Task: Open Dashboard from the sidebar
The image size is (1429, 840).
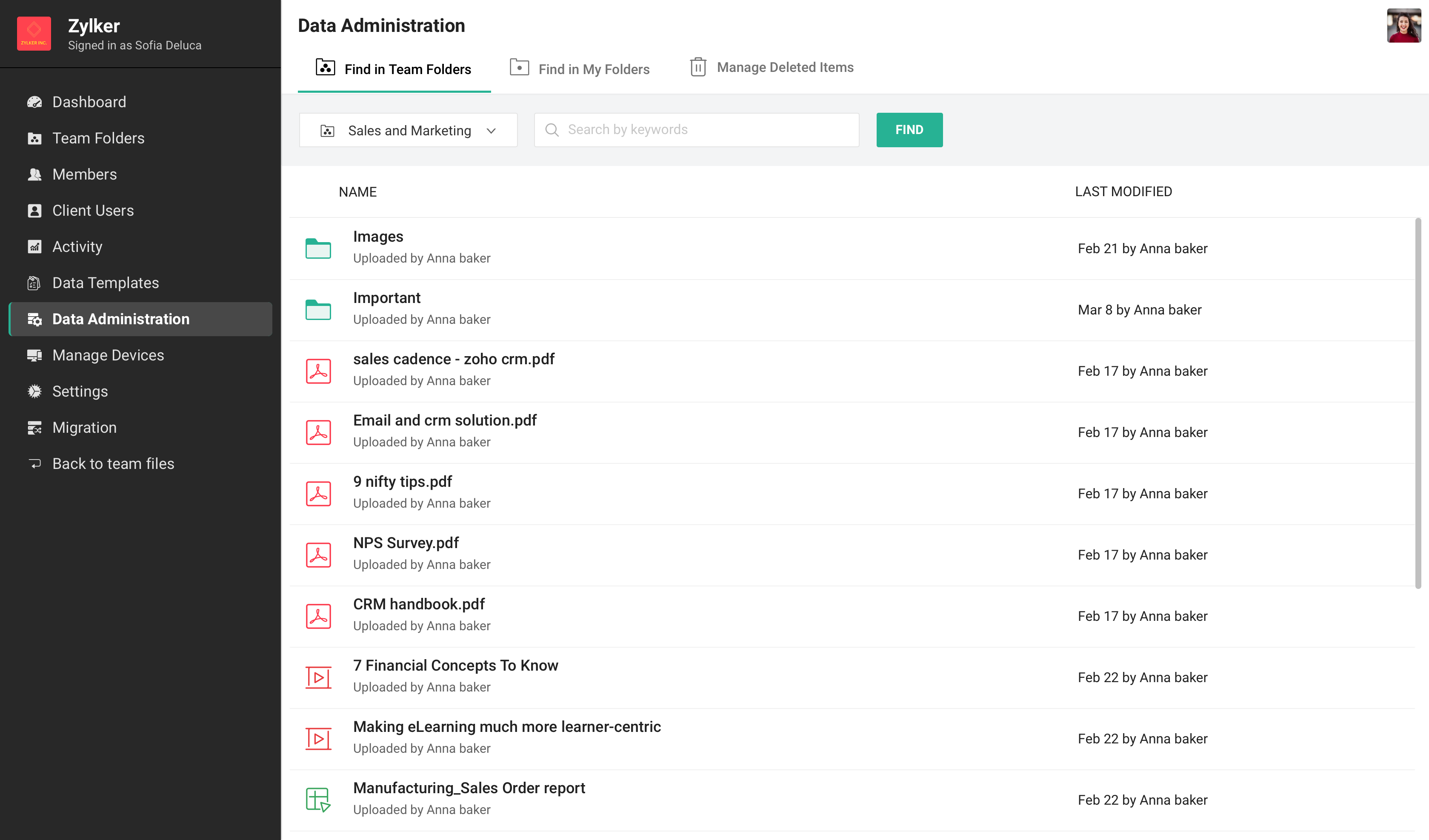Action: click(x=89, y=102)
